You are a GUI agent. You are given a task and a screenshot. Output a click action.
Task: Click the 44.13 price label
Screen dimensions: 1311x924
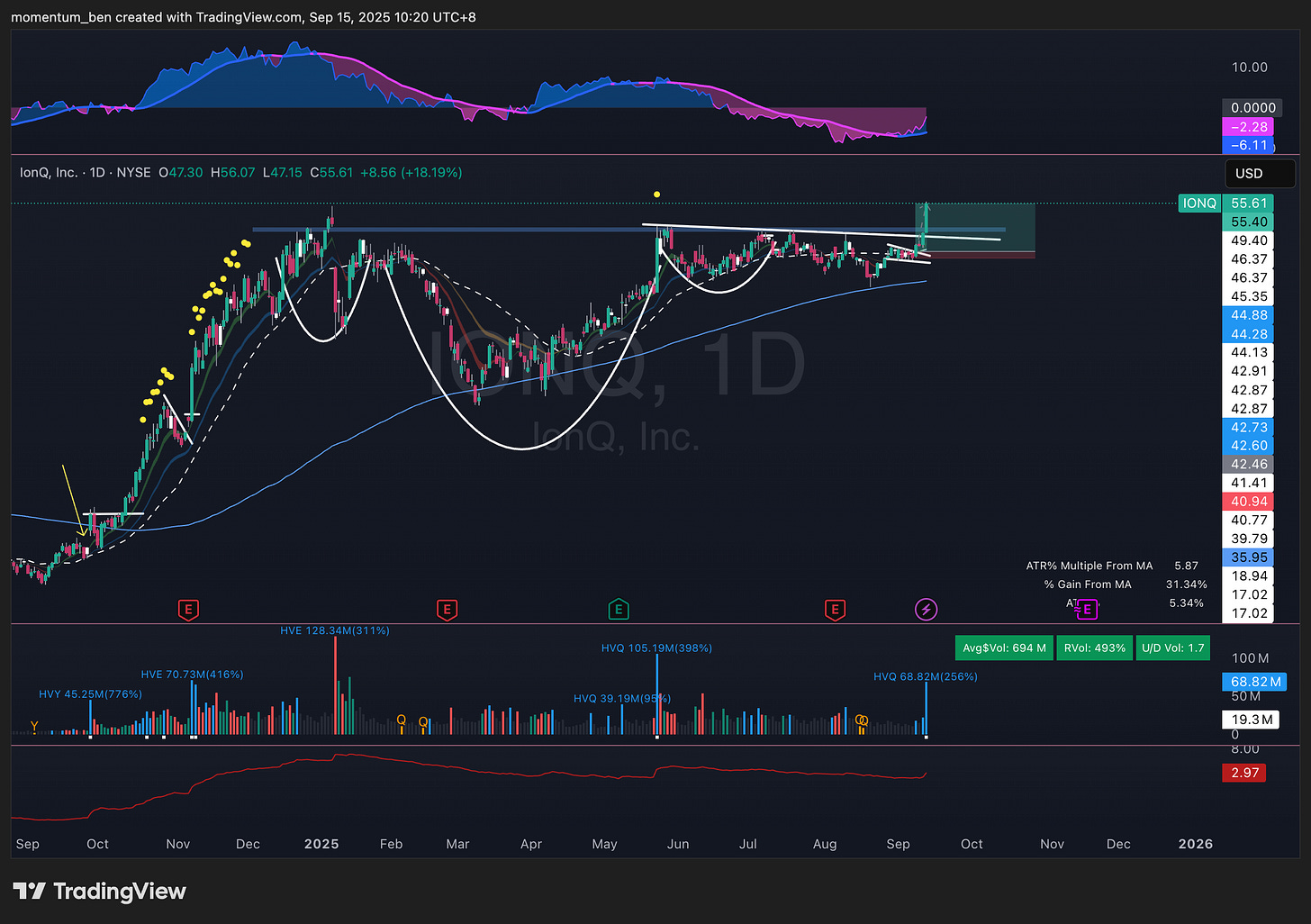coord(1249,352)
